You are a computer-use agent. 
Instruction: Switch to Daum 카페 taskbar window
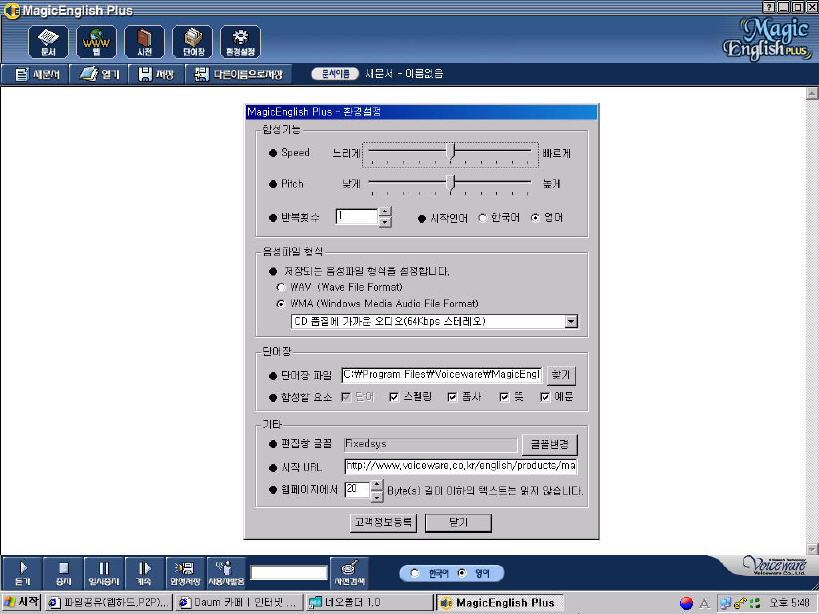(x=239, y=603)
